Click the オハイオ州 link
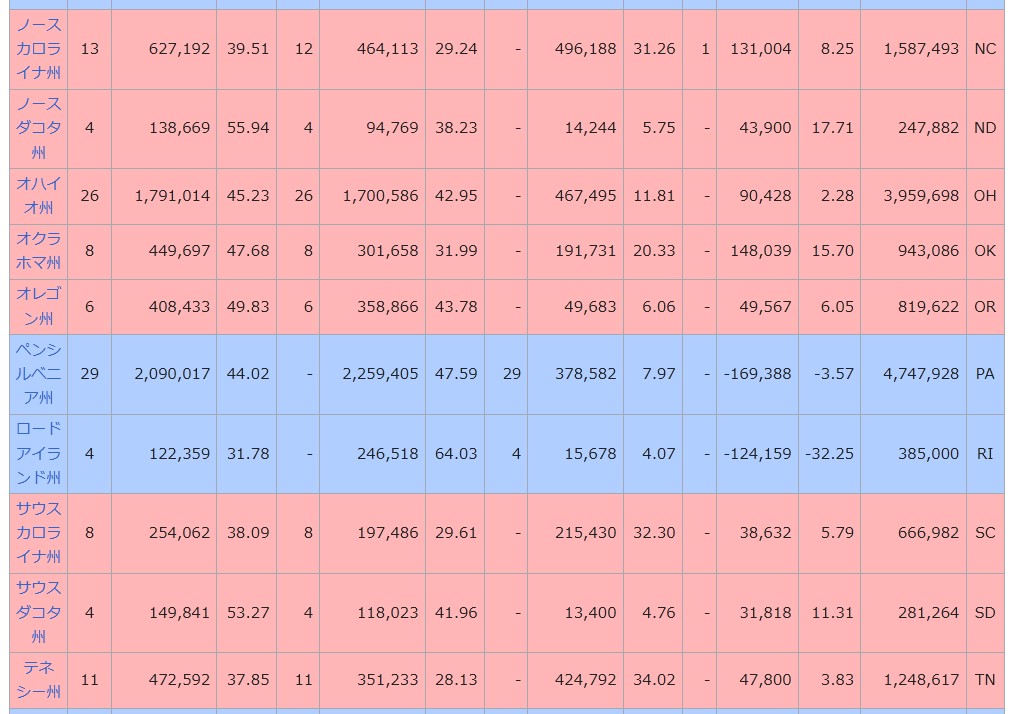1011x714 pixels. pyautogui.click(x=39, y=196)
